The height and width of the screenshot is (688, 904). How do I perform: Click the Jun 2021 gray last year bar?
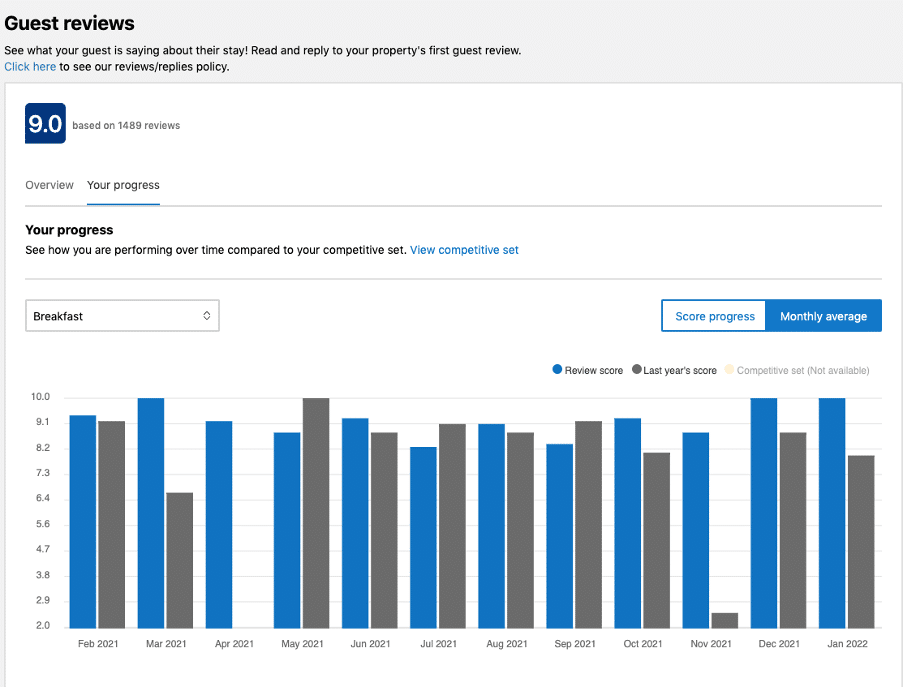click(384, 531)
